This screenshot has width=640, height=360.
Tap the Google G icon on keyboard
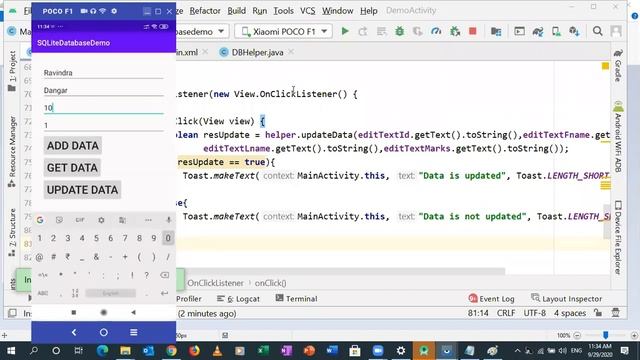click(x=40, y=220)
